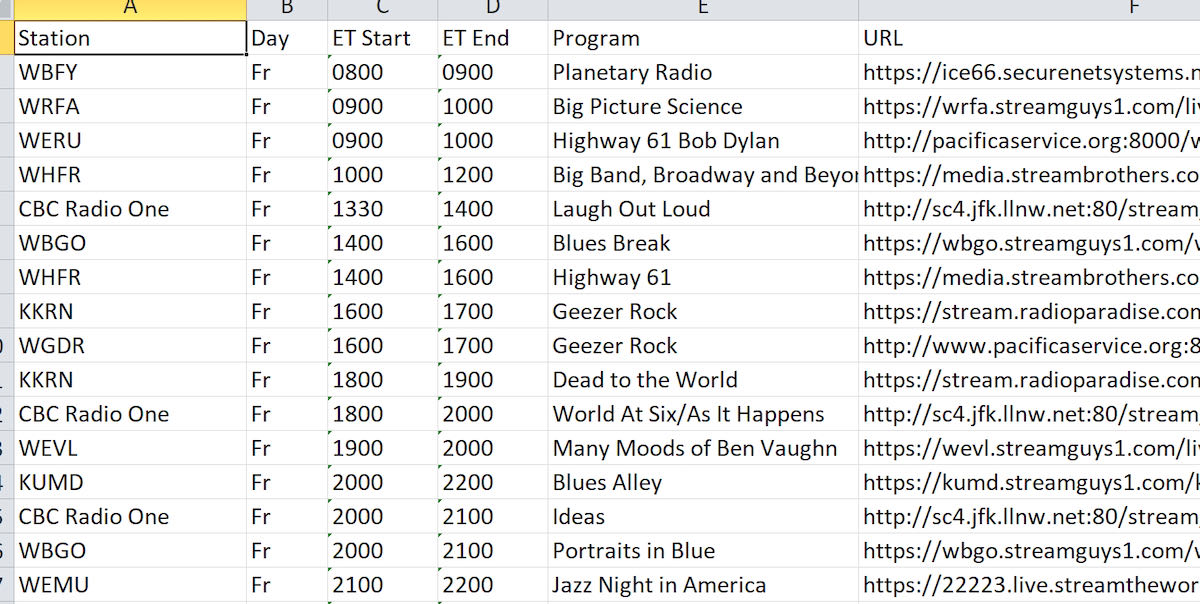Select the Dead to the World cell
Image resolution: width=1200 pixels, height=604 pixels.
703,380
